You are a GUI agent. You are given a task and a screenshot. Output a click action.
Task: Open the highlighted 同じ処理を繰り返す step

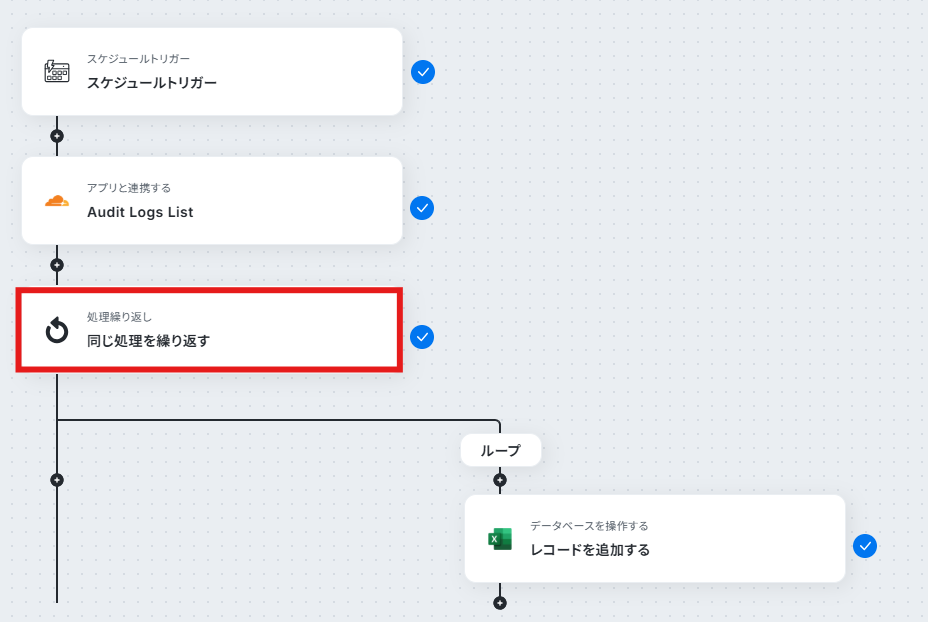[x=210, y=330]
